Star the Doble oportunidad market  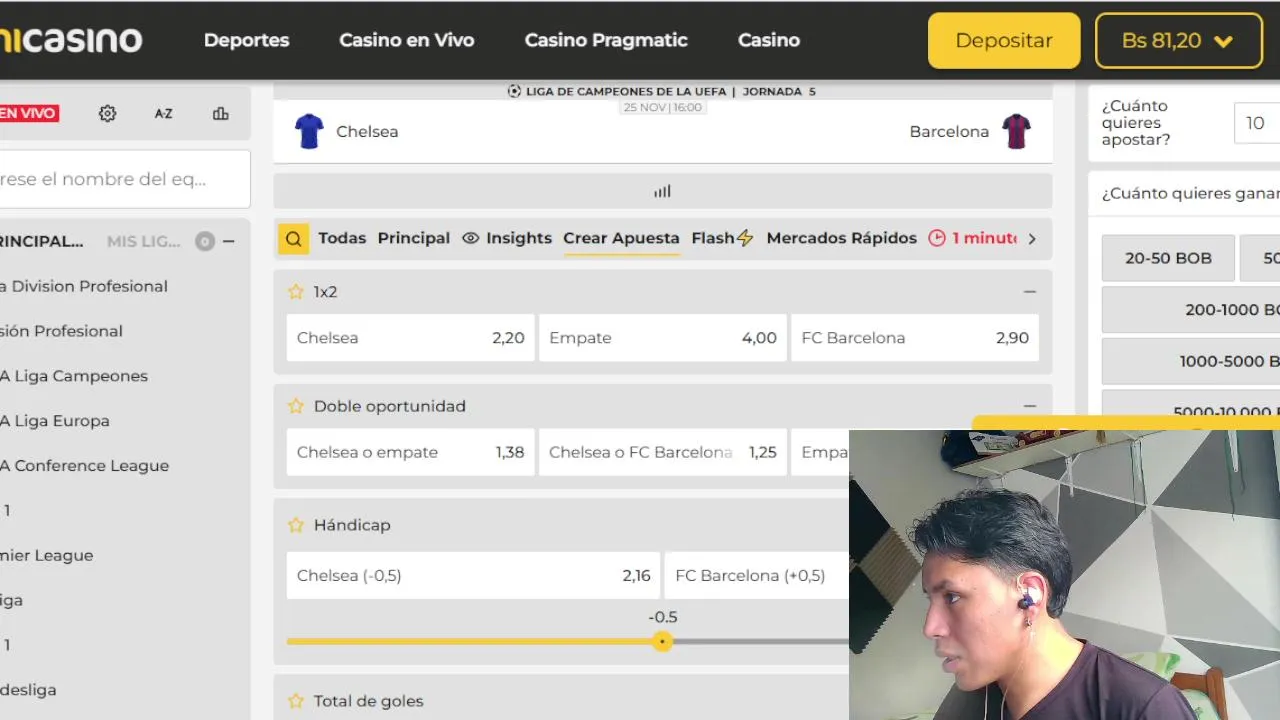(x=296, y=406)
